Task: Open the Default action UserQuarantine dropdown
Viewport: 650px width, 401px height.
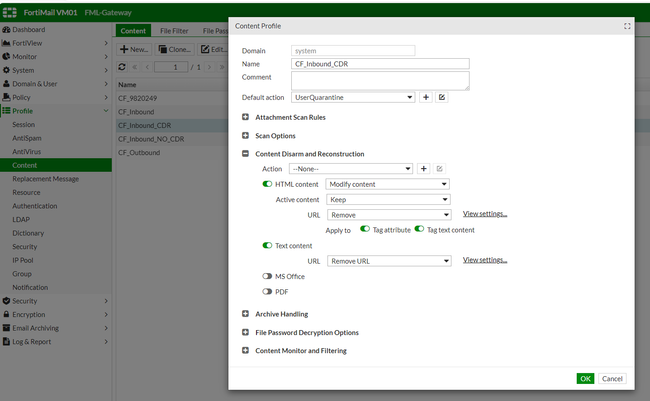Action: (x=353, y=97)
